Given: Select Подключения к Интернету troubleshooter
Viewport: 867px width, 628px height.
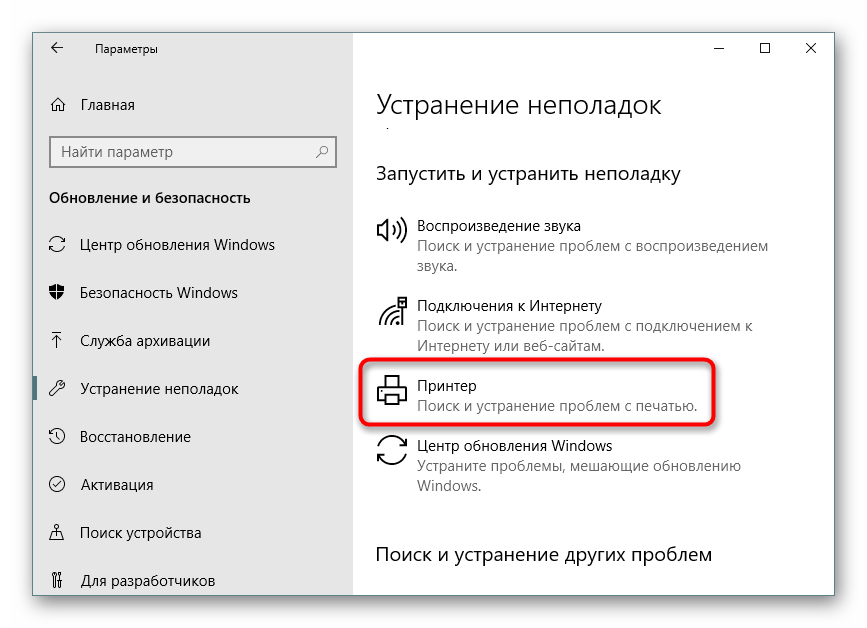Looking at the screenshot, I should click(x=564, y=326).
